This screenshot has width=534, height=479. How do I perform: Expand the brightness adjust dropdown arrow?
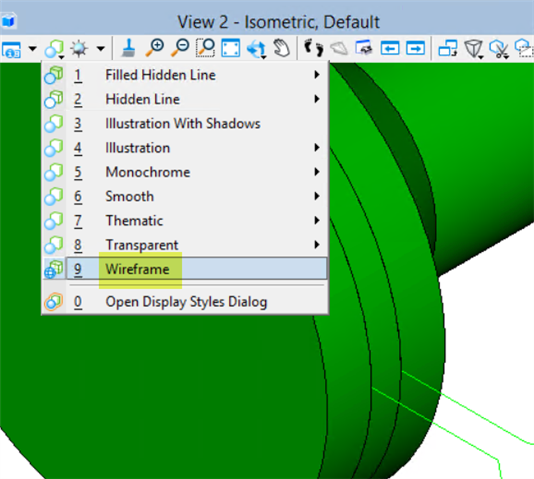(x=100, y=49)
